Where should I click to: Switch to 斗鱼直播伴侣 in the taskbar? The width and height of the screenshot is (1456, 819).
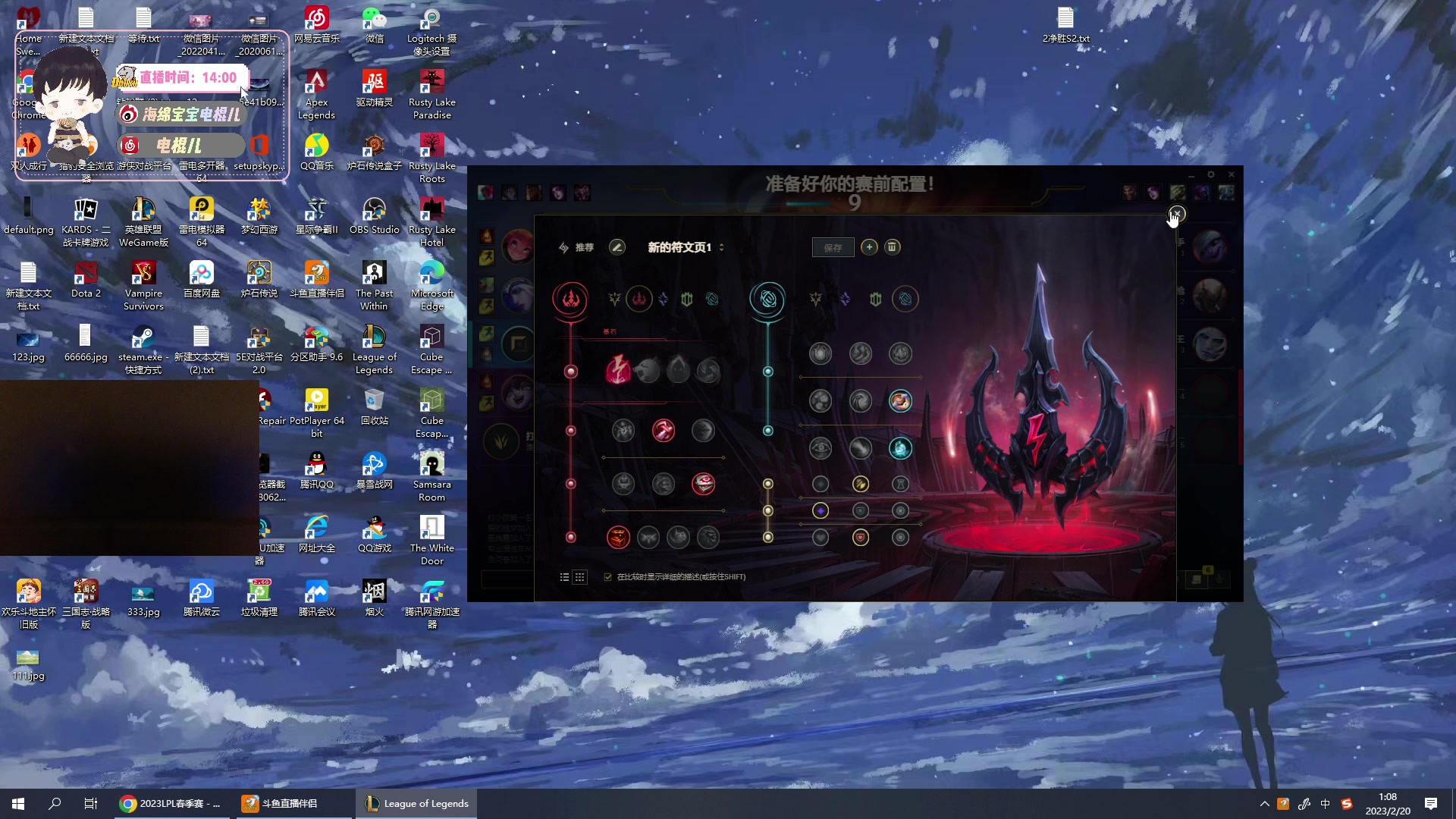click(x=293, y=804)
